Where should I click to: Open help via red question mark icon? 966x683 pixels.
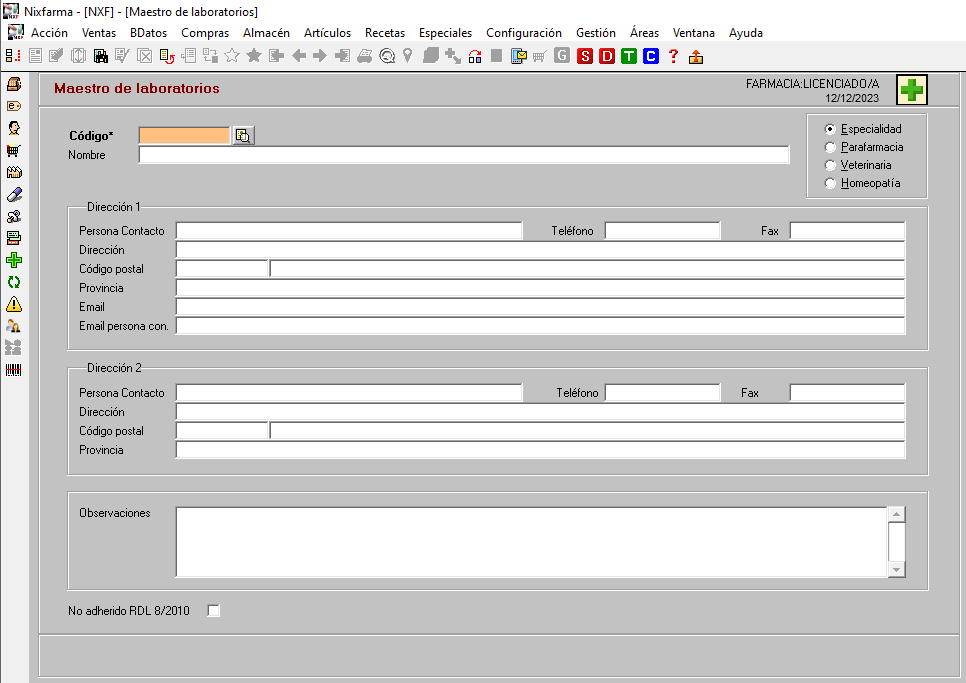673,56
